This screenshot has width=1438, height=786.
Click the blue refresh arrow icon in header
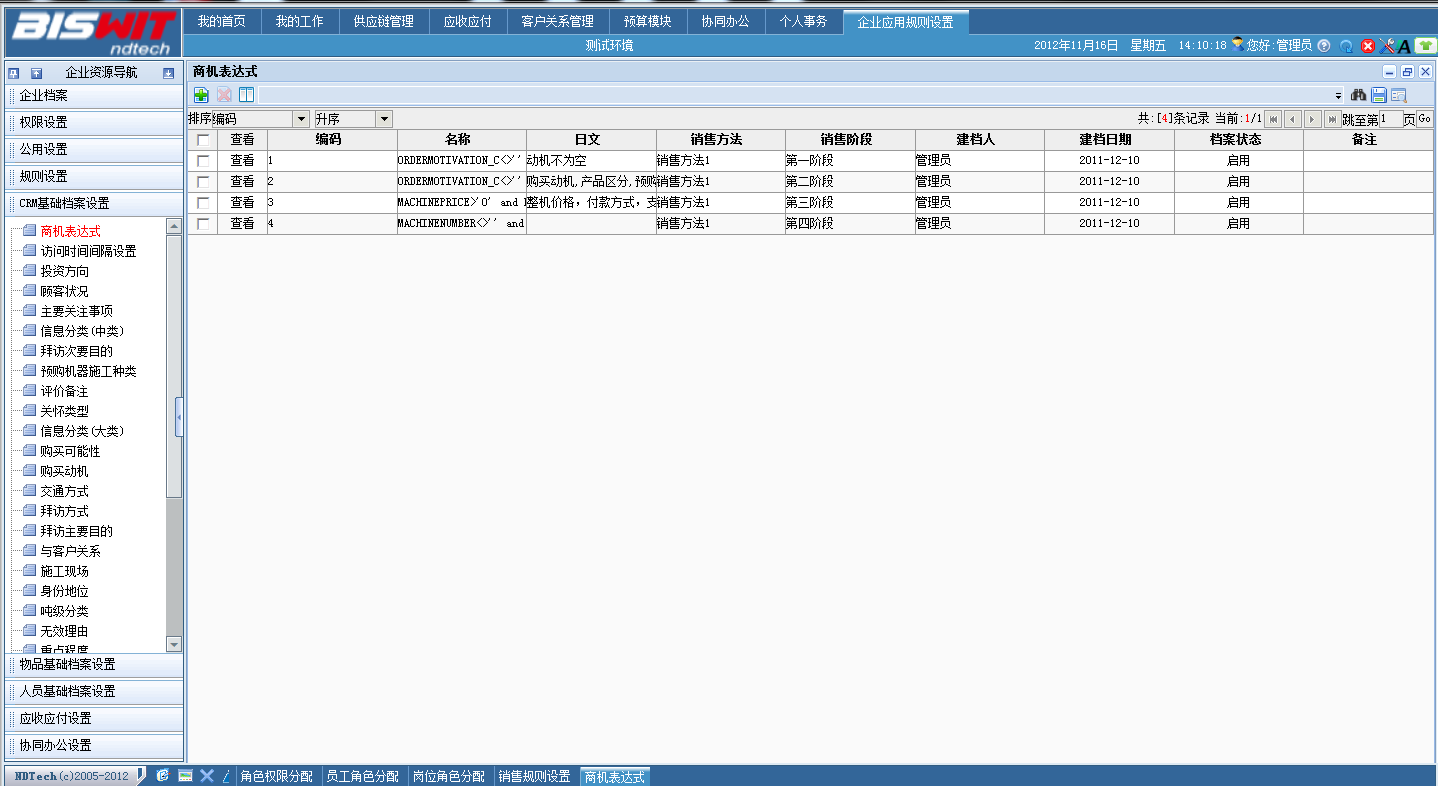click(x=1347, y=46)
